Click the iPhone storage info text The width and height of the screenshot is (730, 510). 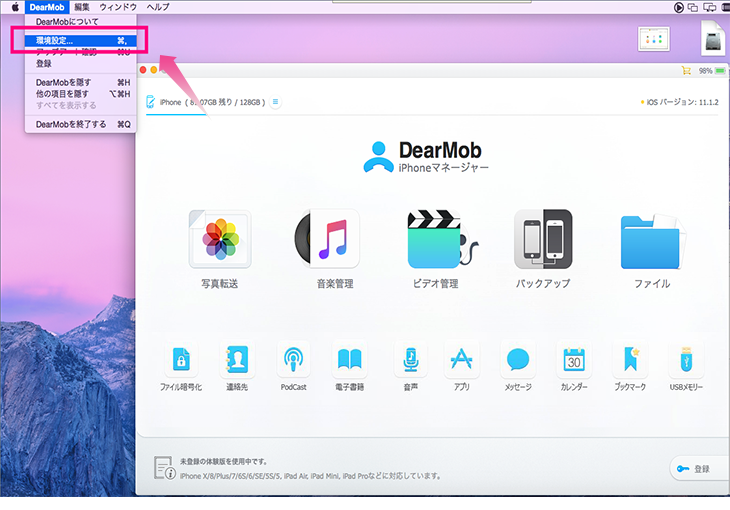pos(212,102)
